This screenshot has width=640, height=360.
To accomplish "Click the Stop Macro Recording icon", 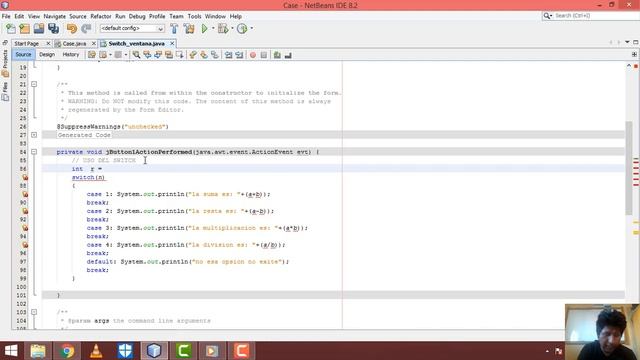I will click(264, 55).
